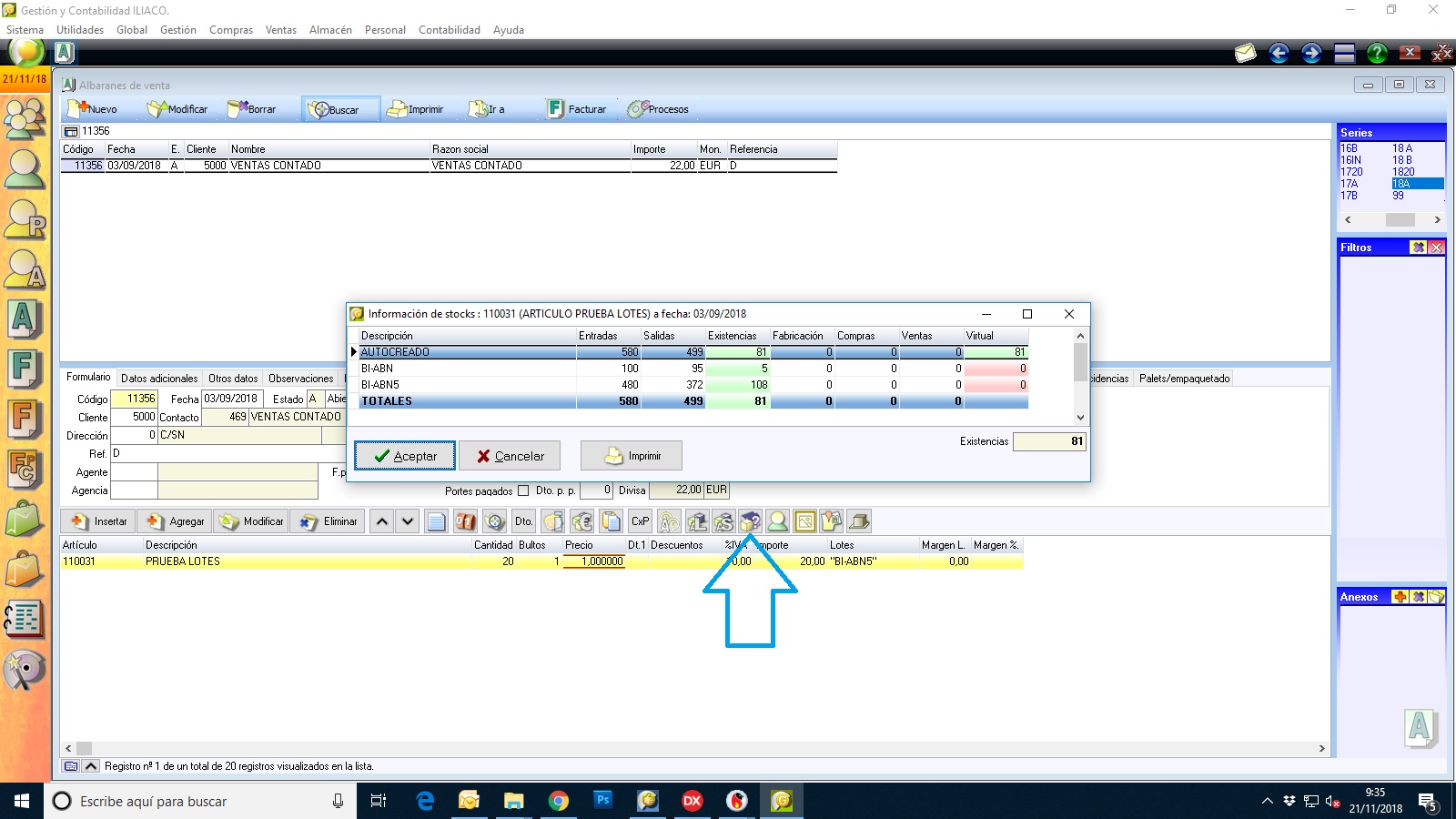The height and width of the screenshot is (819, 1456).
Task: Toggle the Portes pagados checkbox
Action: (523, 490)
